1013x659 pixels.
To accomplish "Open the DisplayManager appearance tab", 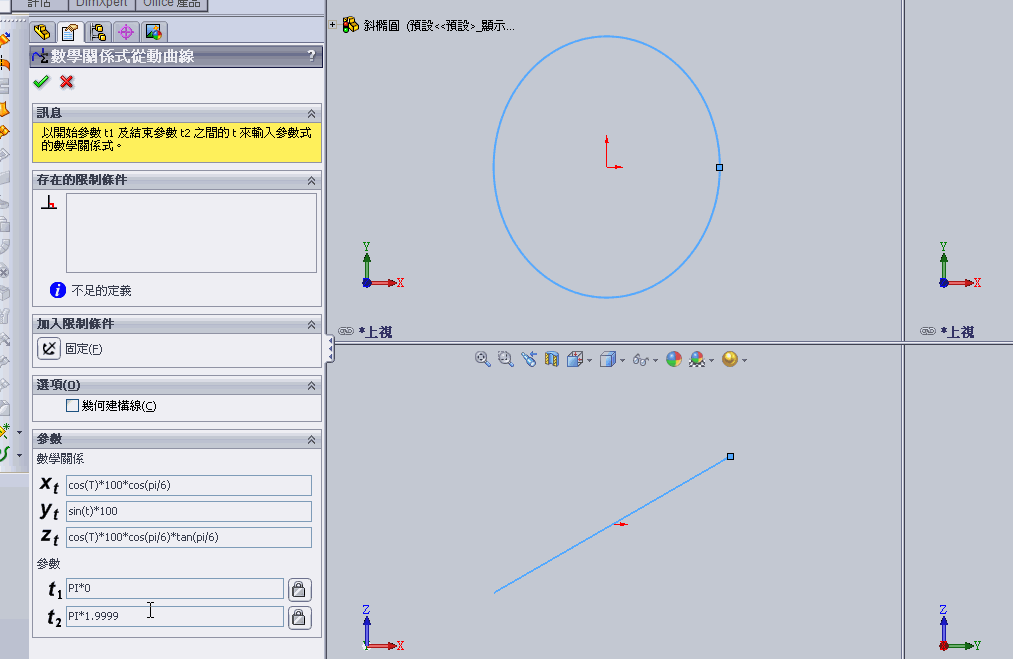I will click(154, 32).
